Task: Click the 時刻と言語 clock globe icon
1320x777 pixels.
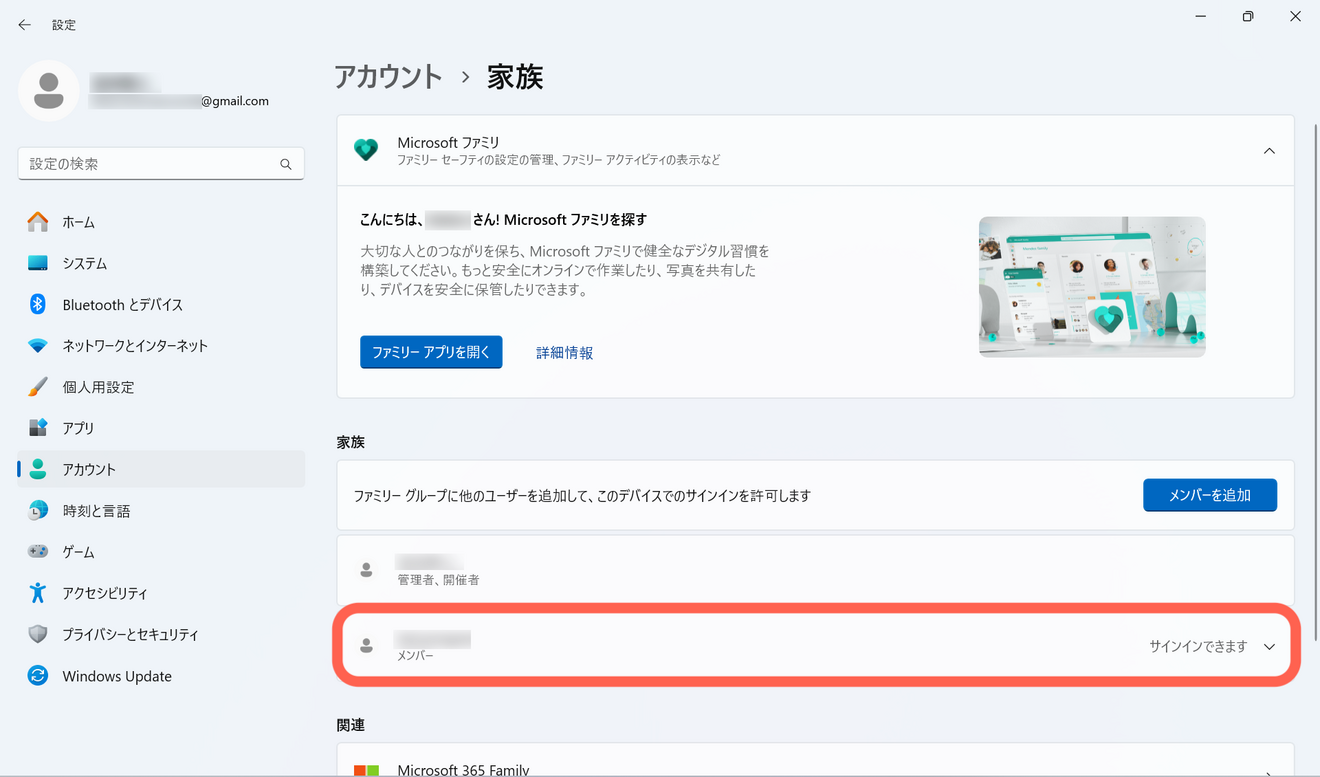Action: pos(38,511)
